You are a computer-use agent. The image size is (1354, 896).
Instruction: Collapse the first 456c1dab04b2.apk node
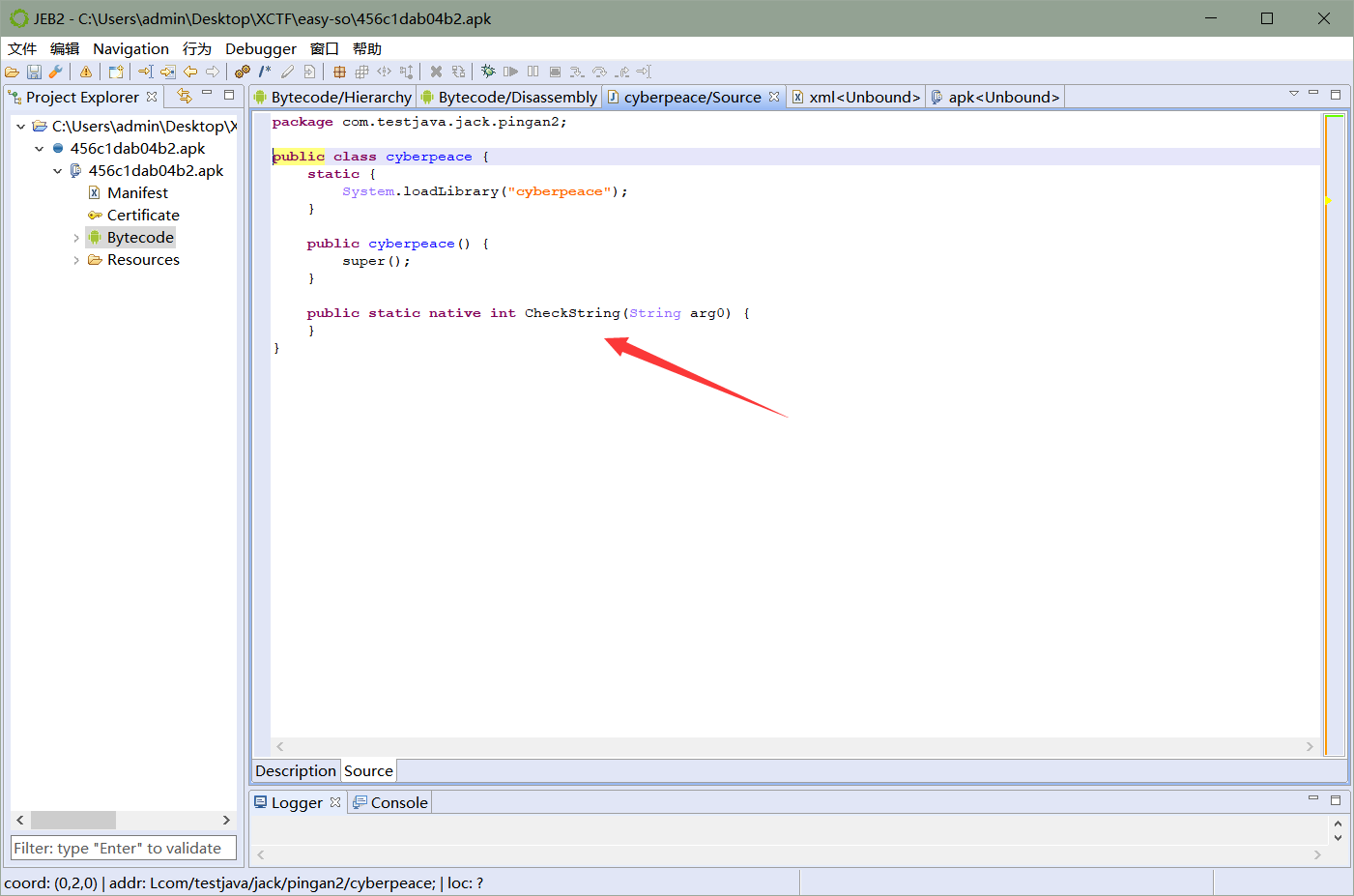point(39,149)
